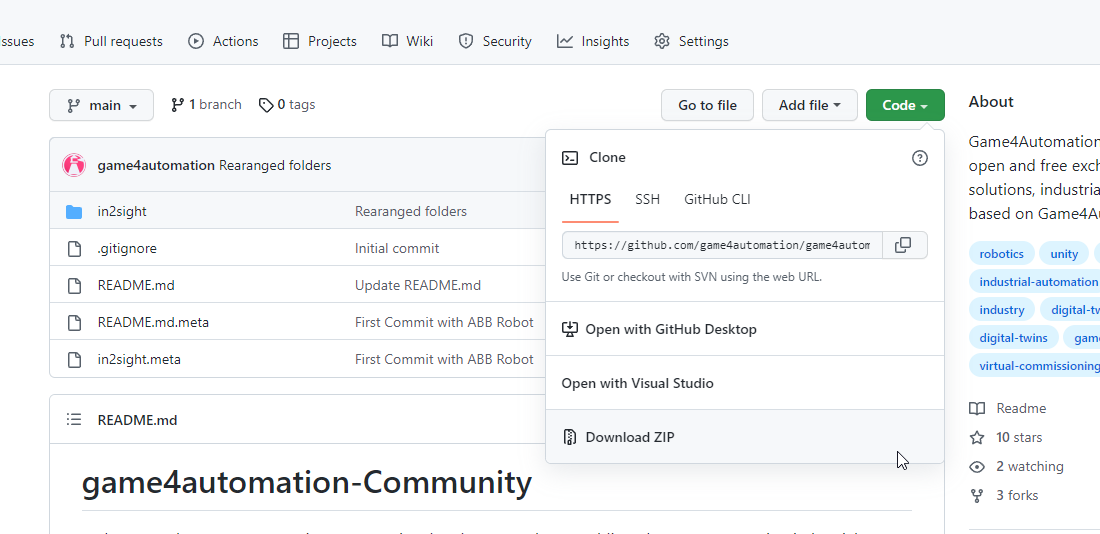The image size is (1100, 534).
Task: Open the Actions tab
Action: coord(223,41)
